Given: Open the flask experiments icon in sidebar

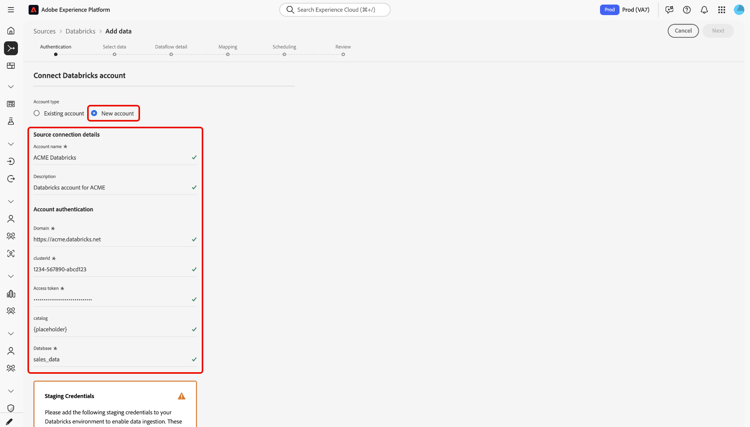Looking at the screenshot, I should tap(11, 121).
